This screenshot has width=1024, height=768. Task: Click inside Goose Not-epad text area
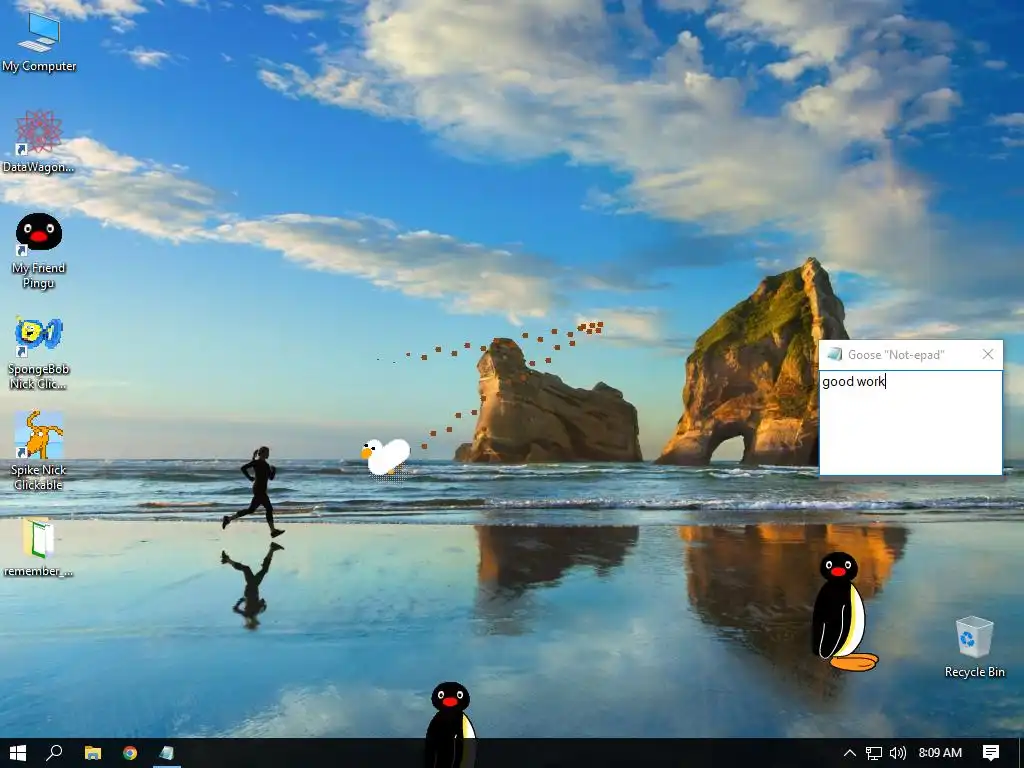910,423
